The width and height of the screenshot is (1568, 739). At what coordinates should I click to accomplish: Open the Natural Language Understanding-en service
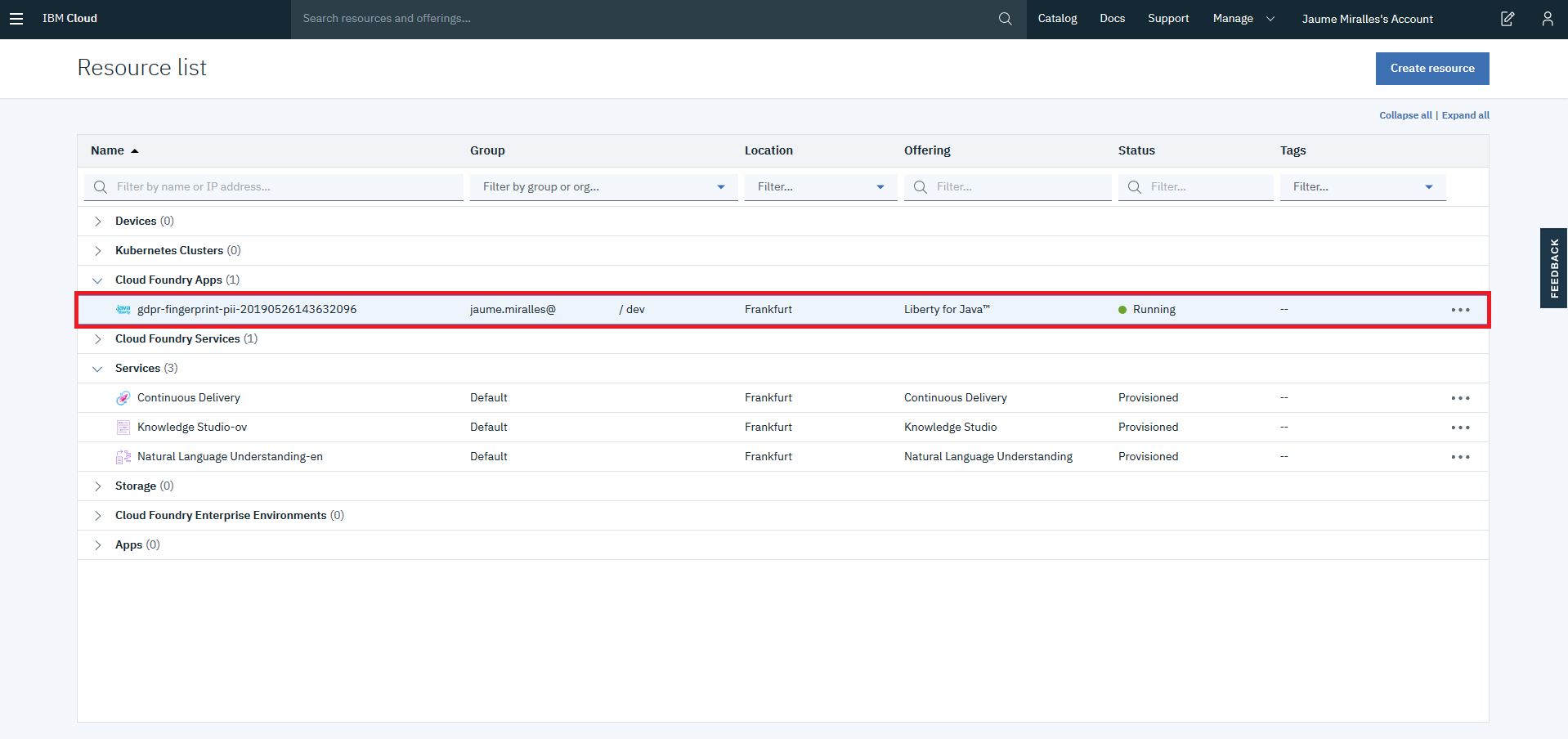[230, 456]
